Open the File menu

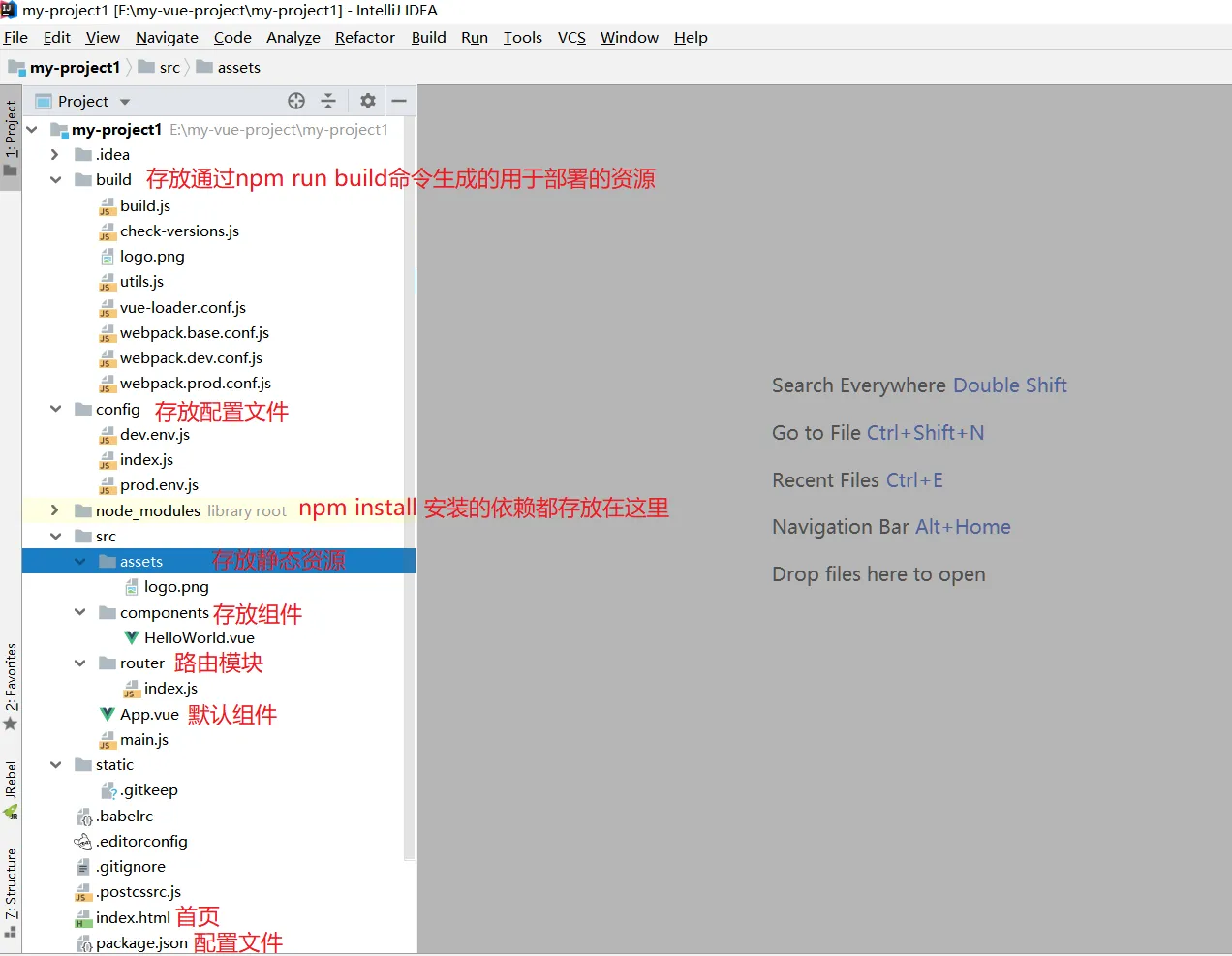15,37
